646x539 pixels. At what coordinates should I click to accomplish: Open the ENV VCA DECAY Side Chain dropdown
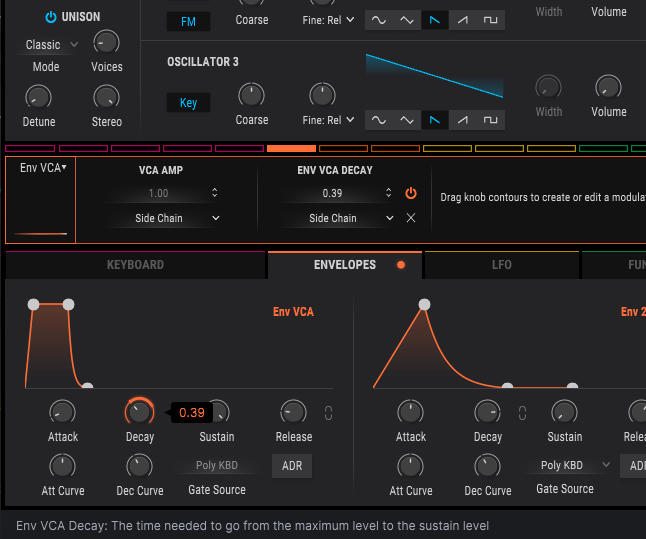coord(351,218)
